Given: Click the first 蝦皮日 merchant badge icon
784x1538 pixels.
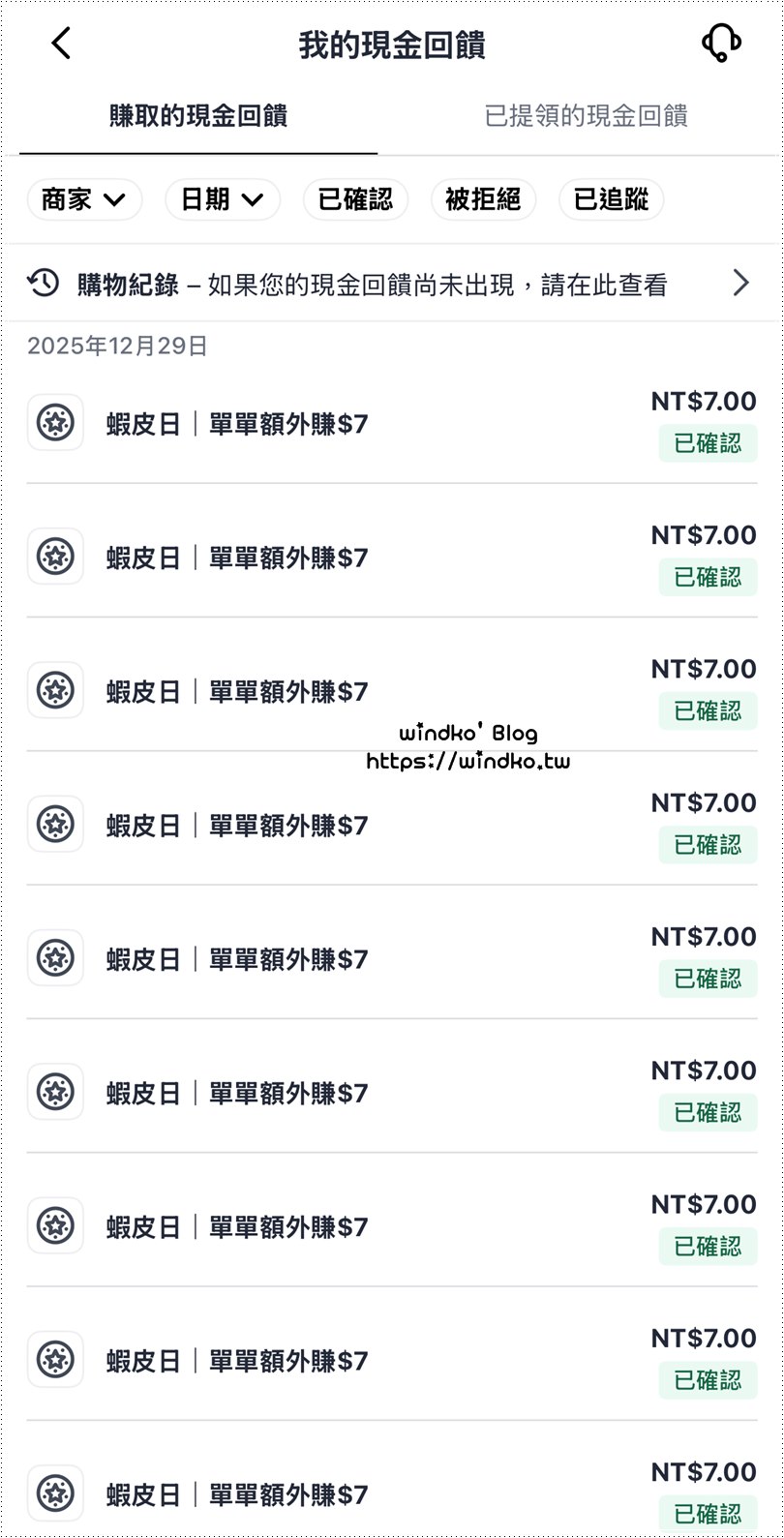Looking at the screenshot, I should 55,423.
